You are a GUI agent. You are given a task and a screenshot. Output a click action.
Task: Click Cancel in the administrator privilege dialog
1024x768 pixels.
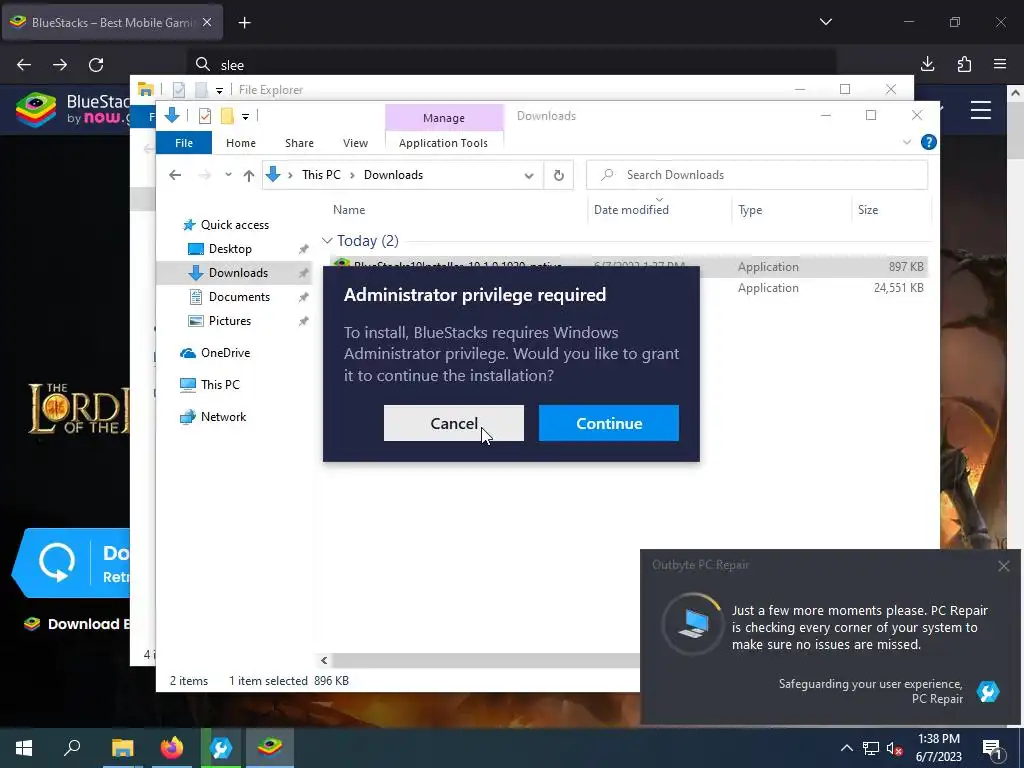(x=454, y=423)
